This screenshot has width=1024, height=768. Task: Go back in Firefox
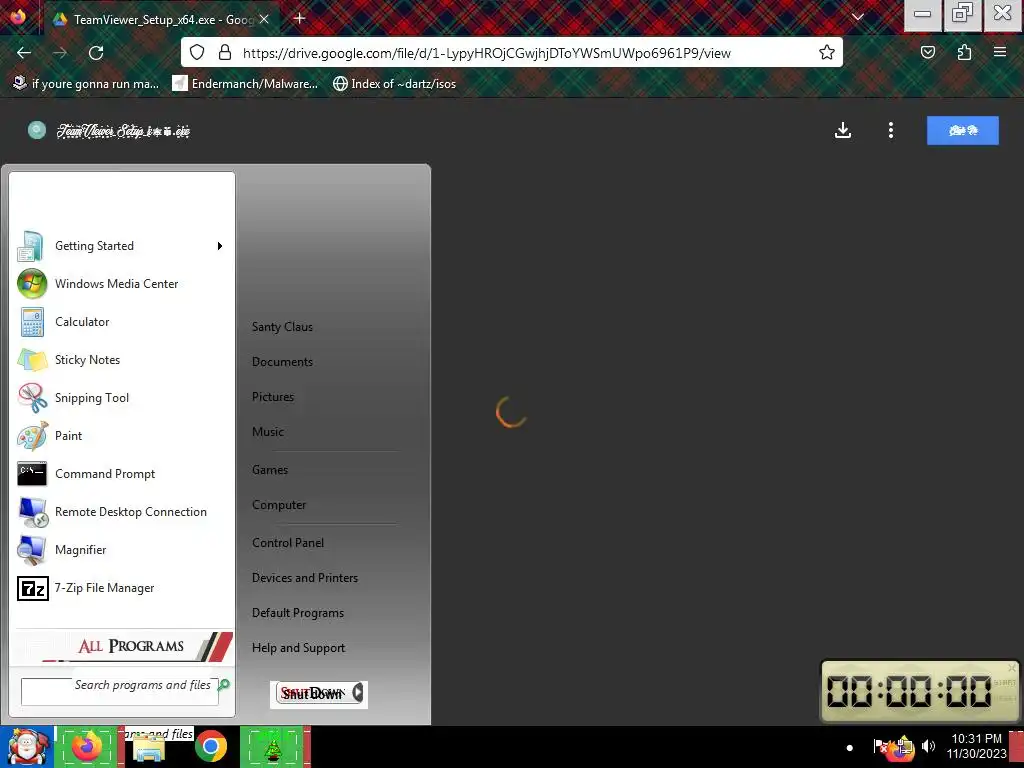tap(24, 53)
